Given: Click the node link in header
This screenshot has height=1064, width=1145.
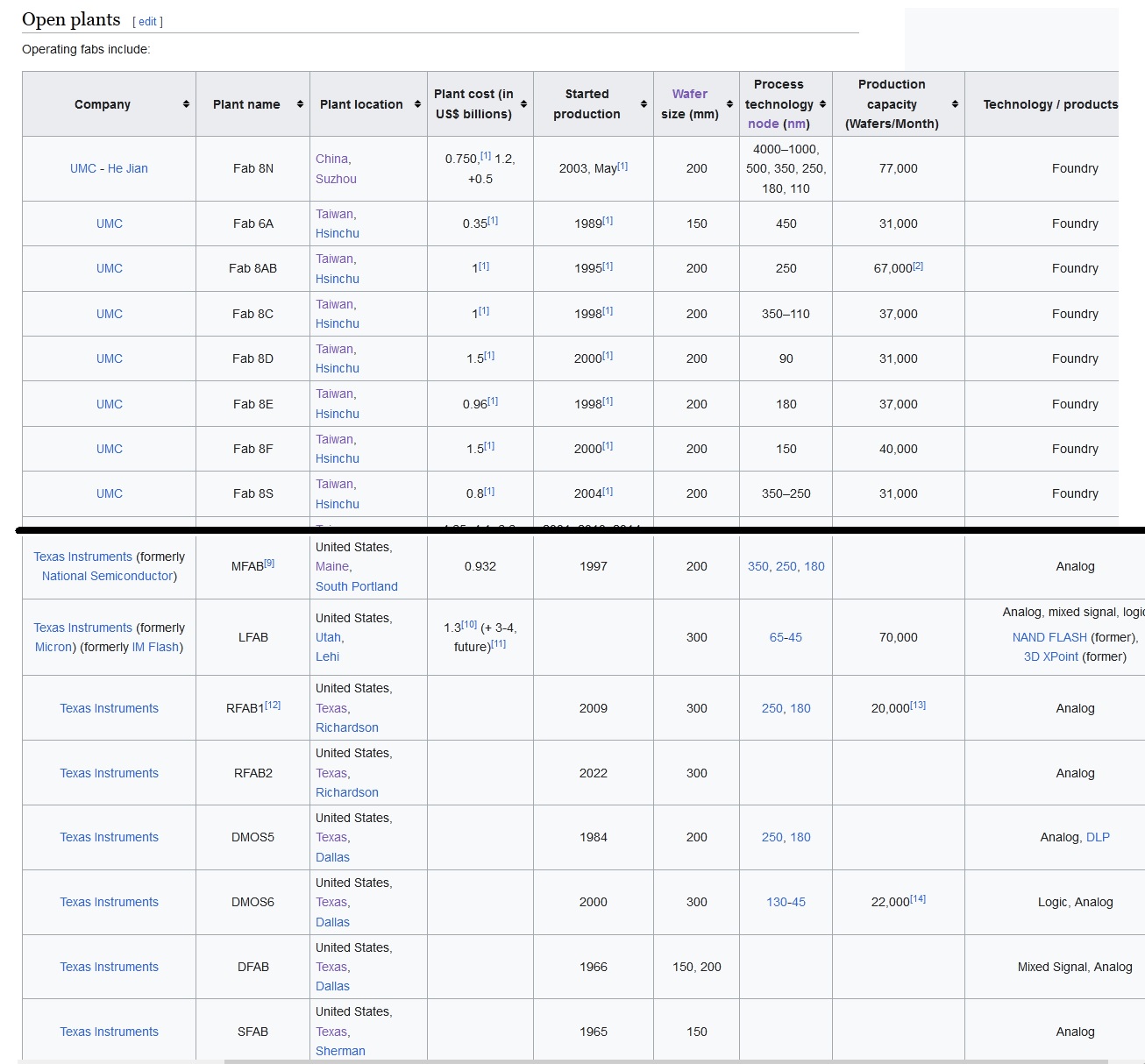Looking at the screenshot, I should [763, 124].
